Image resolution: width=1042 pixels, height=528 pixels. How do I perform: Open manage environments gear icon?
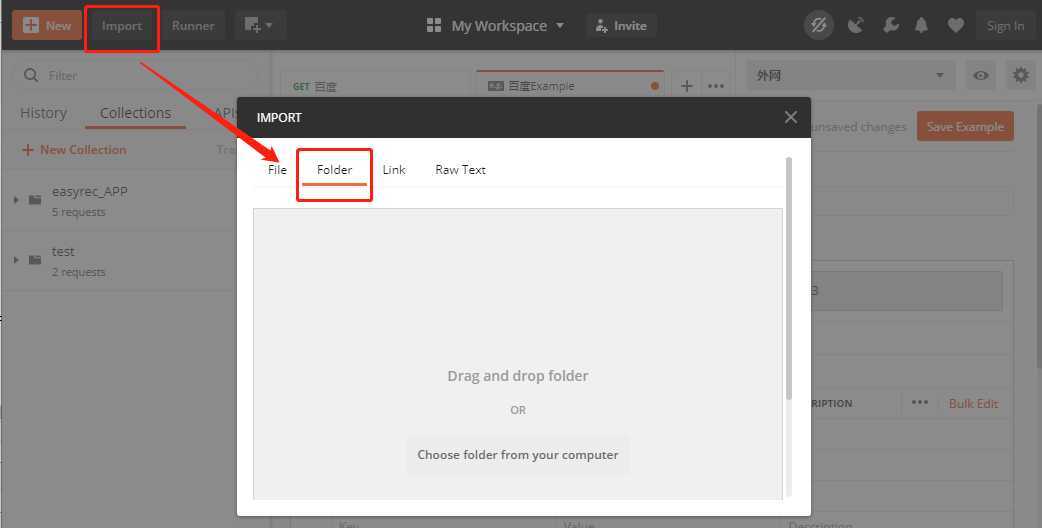coord(1021,75)
